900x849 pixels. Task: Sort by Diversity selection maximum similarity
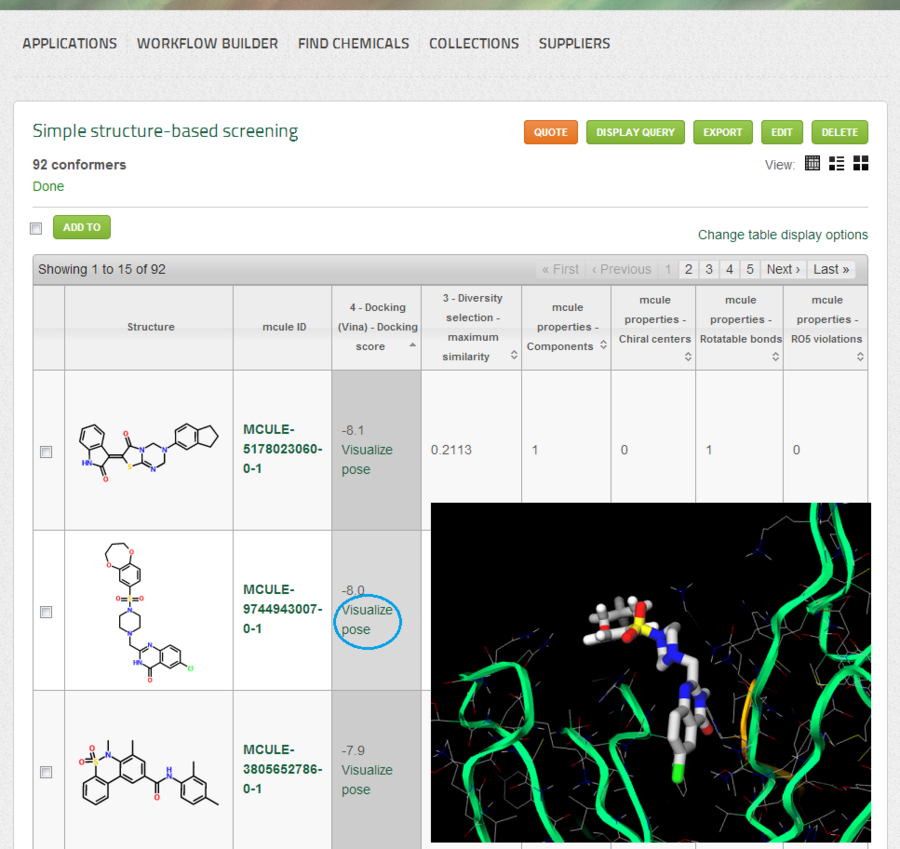[514, 355]
